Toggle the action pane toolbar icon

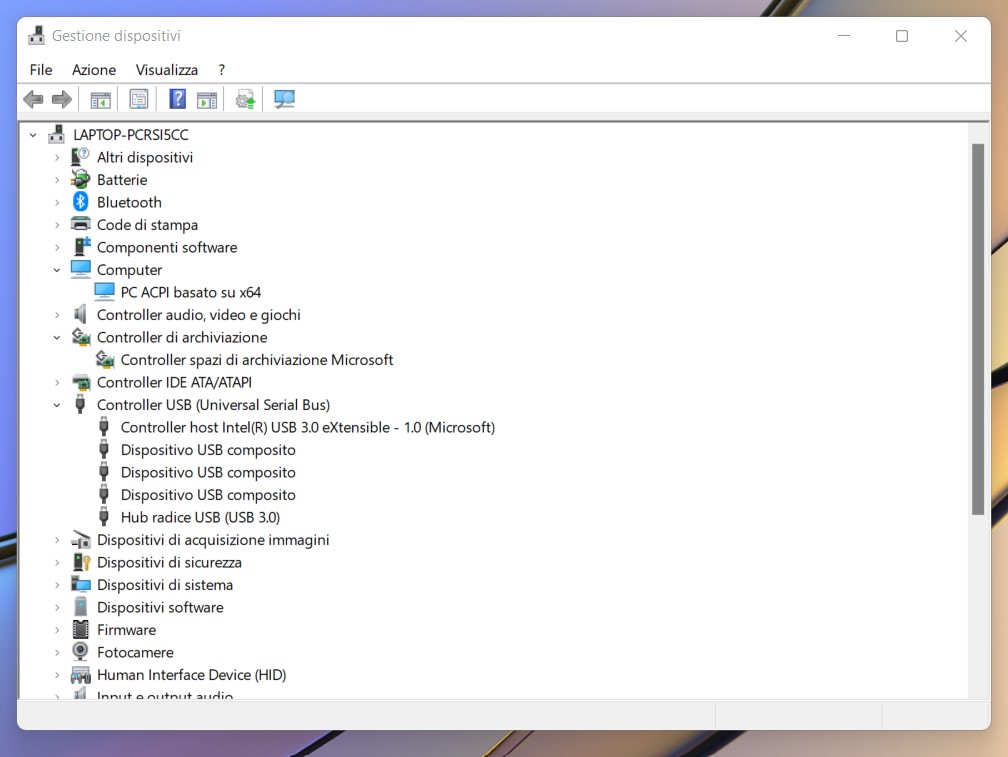207,100
